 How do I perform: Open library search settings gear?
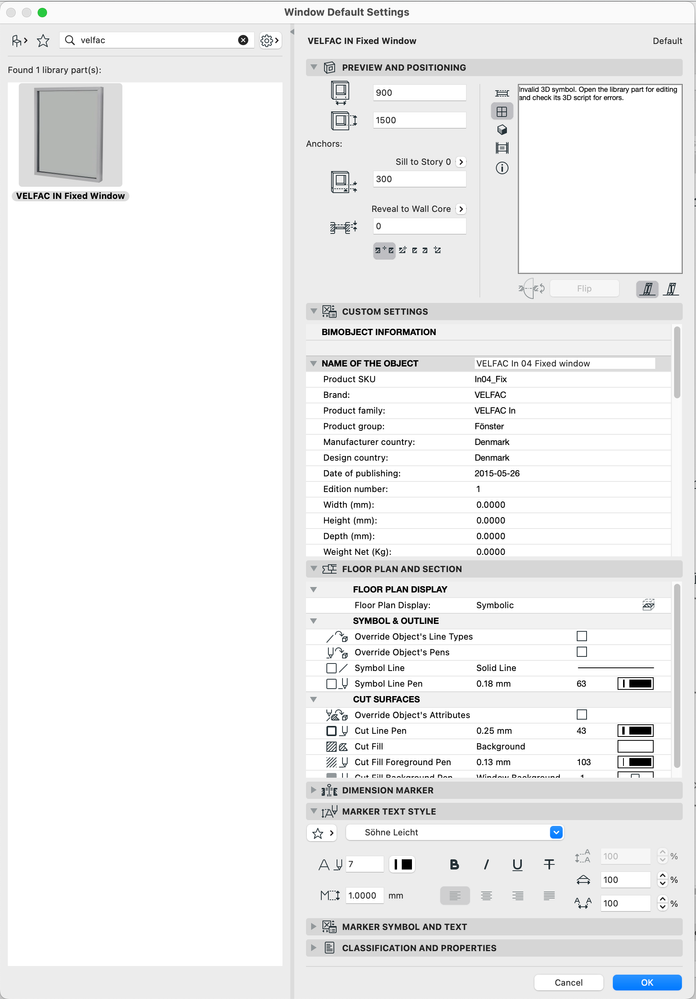270,41
